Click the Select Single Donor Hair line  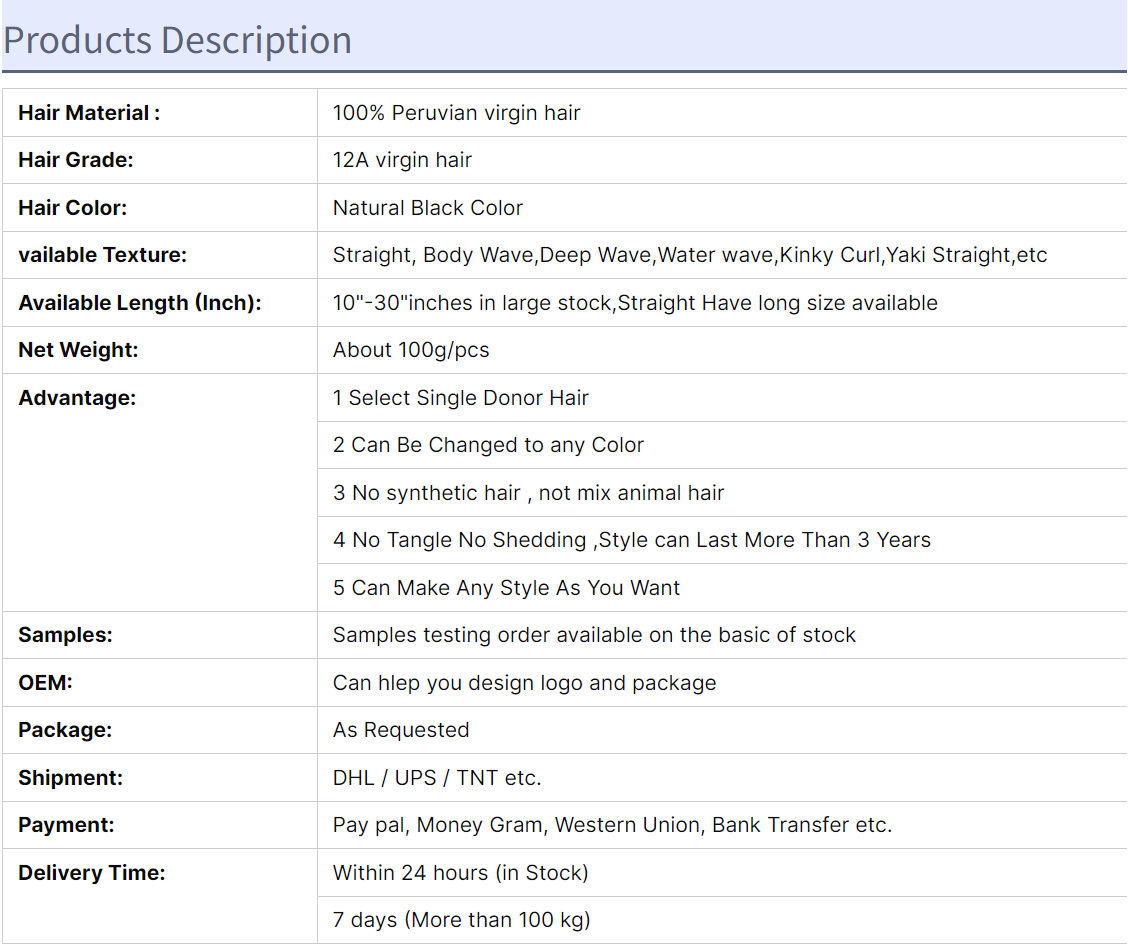(460, 398)
